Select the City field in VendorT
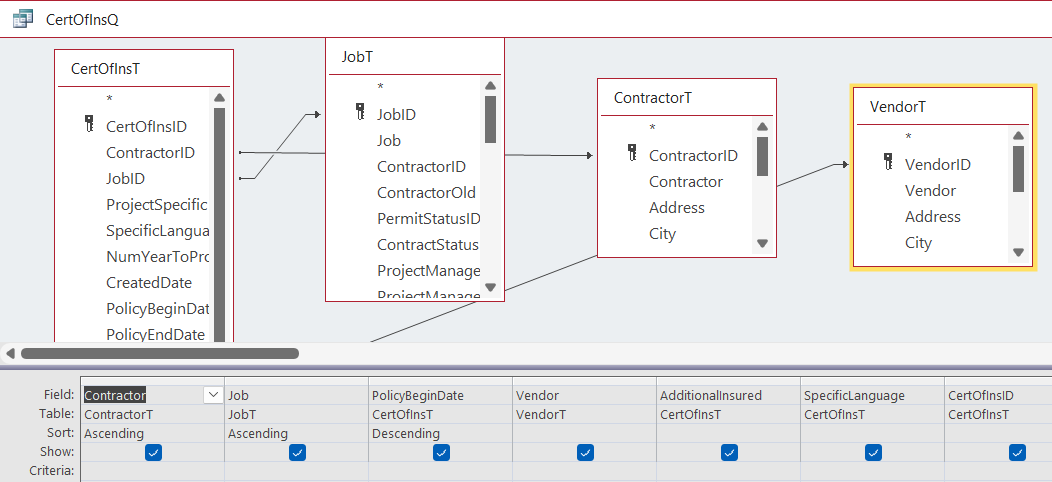This screenshot has height=482, width=1052. 918,242
